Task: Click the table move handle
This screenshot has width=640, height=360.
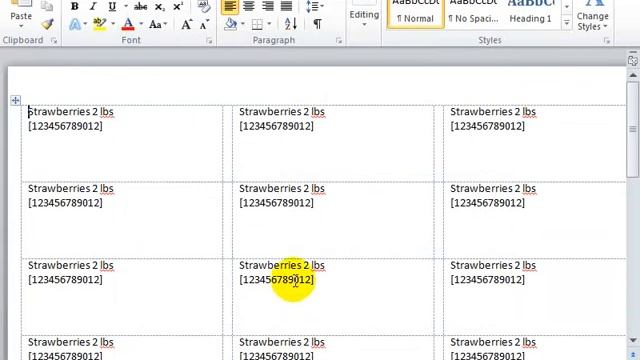Action: point(16,100)
